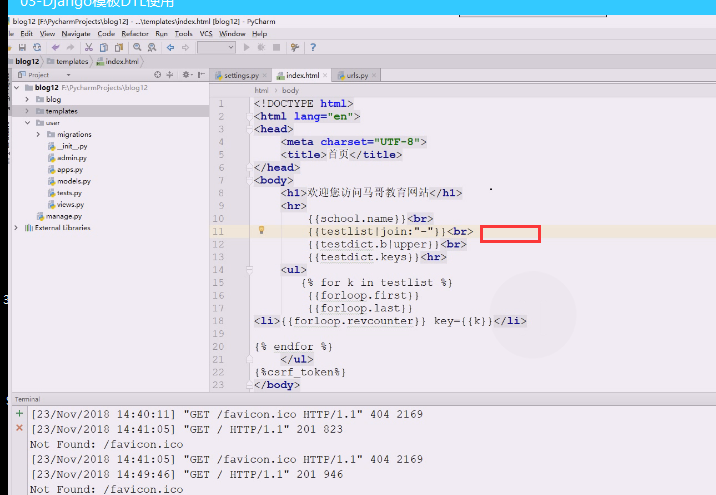
Task: Open the Project view selector dropdown
Action: (68, 75)
